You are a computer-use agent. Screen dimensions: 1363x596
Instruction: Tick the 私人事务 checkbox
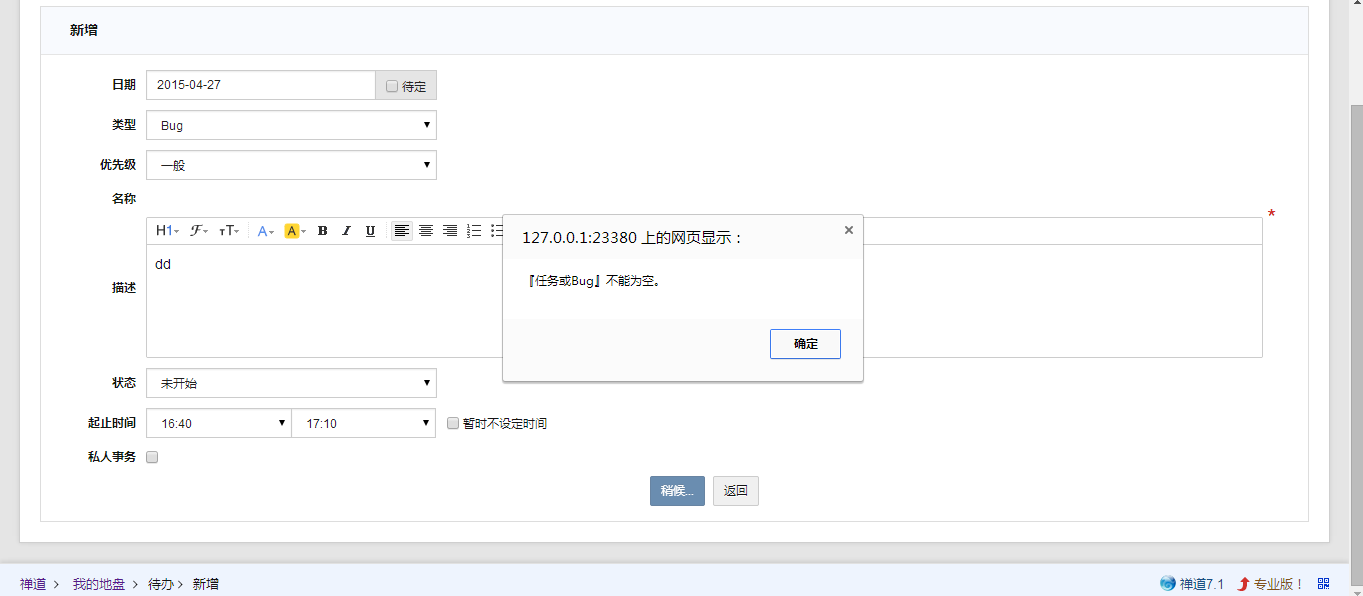click(x=153, y=457)
